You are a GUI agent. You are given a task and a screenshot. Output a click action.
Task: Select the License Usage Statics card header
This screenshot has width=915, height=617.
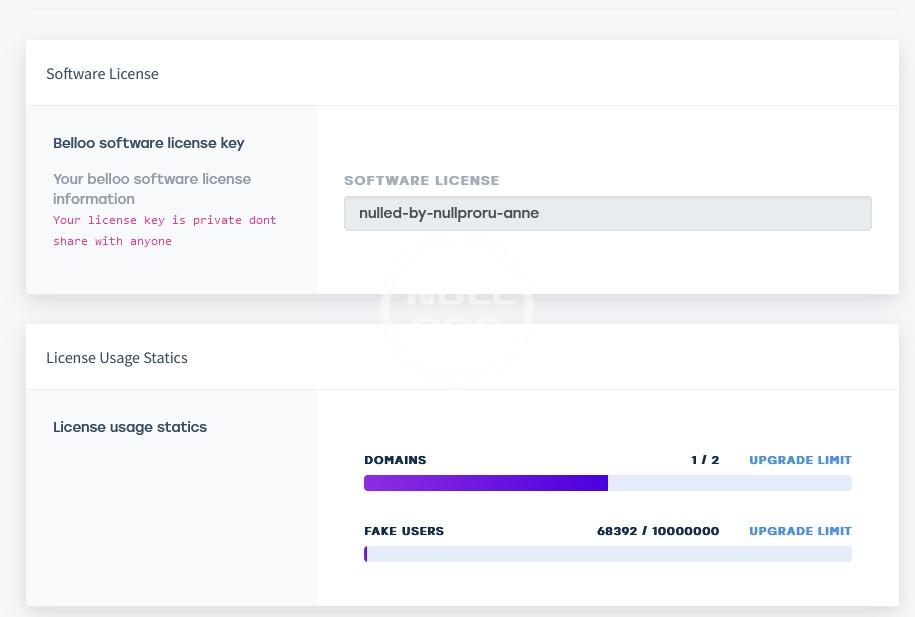117,357
